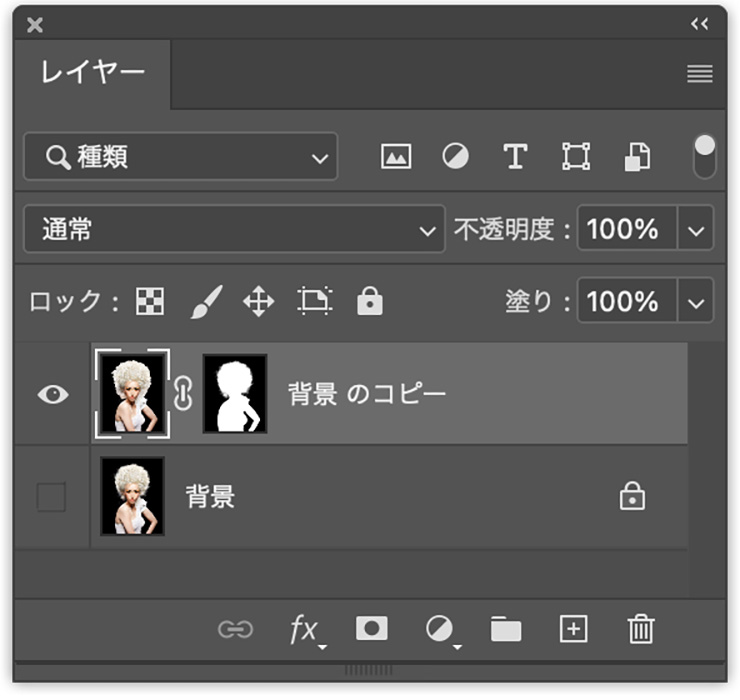The width and height of the screenshot is (740, 700).
Task: Open the 種類 filter type dropdown
Action: (181, 157)
